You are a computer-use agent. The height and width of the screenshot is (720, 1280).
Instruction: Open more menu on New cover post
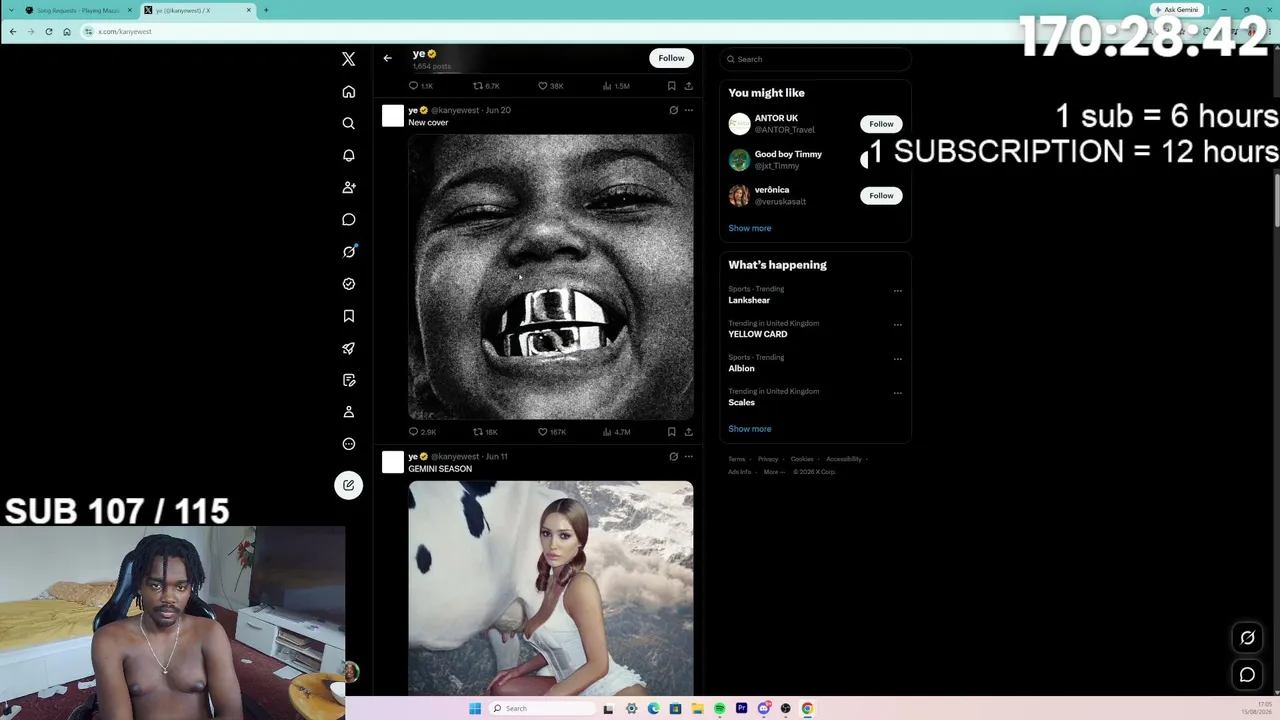pos(688,110)
